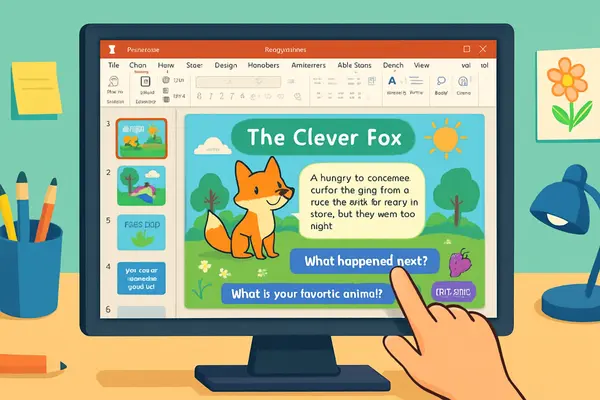Open the View ribbon tab
The width and height of the screenshot is (600, 400).
[423, 64]
